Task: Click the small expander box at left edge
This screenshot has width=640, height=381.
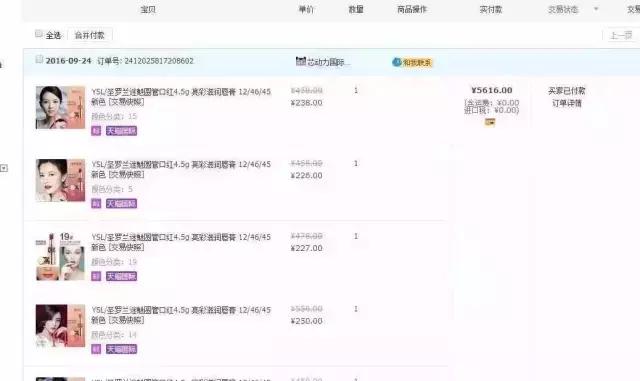Action: coord(4,168)
